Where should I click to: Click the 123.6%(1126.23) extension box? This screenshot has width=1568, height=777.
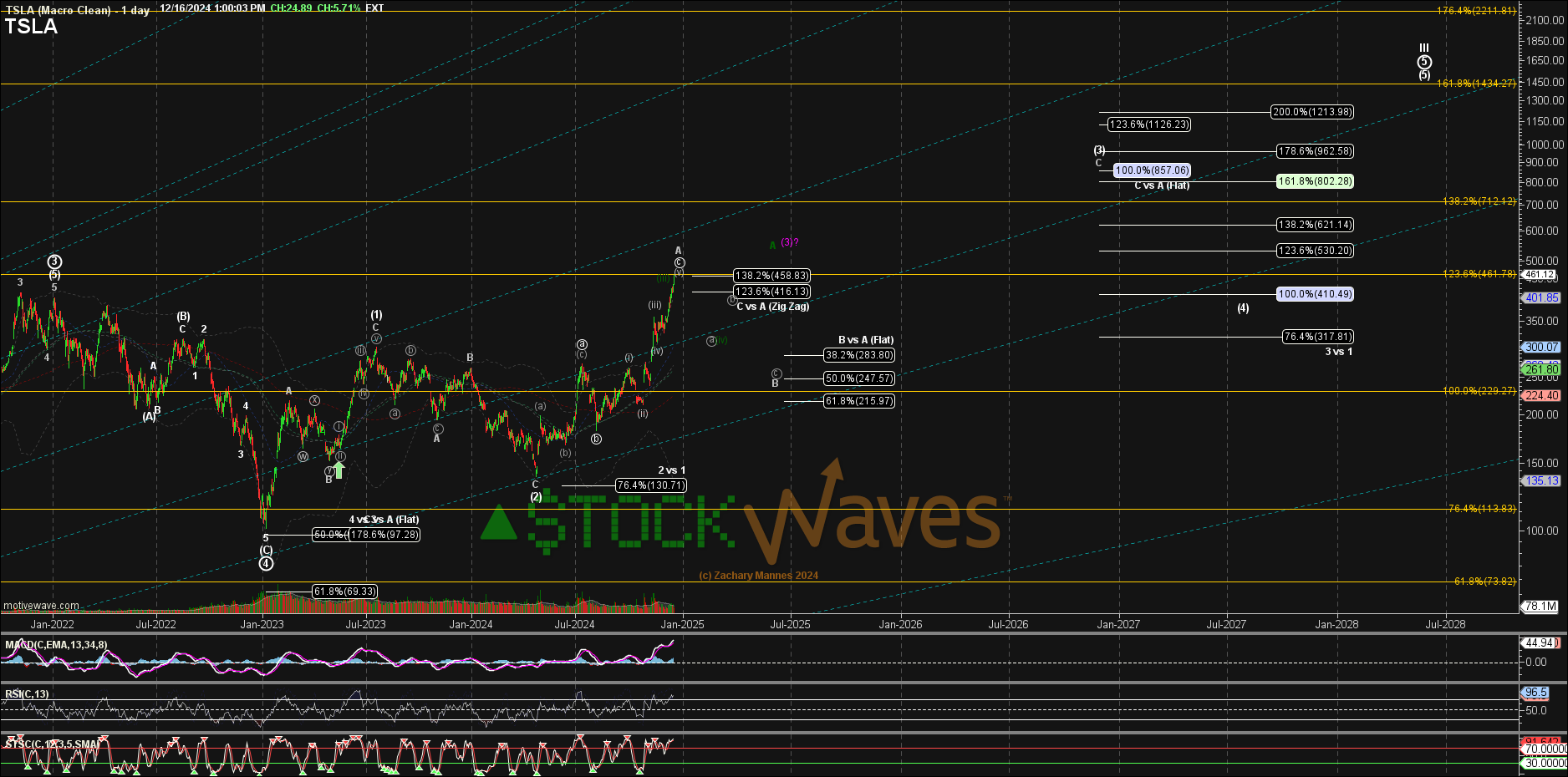[1149, 124]
